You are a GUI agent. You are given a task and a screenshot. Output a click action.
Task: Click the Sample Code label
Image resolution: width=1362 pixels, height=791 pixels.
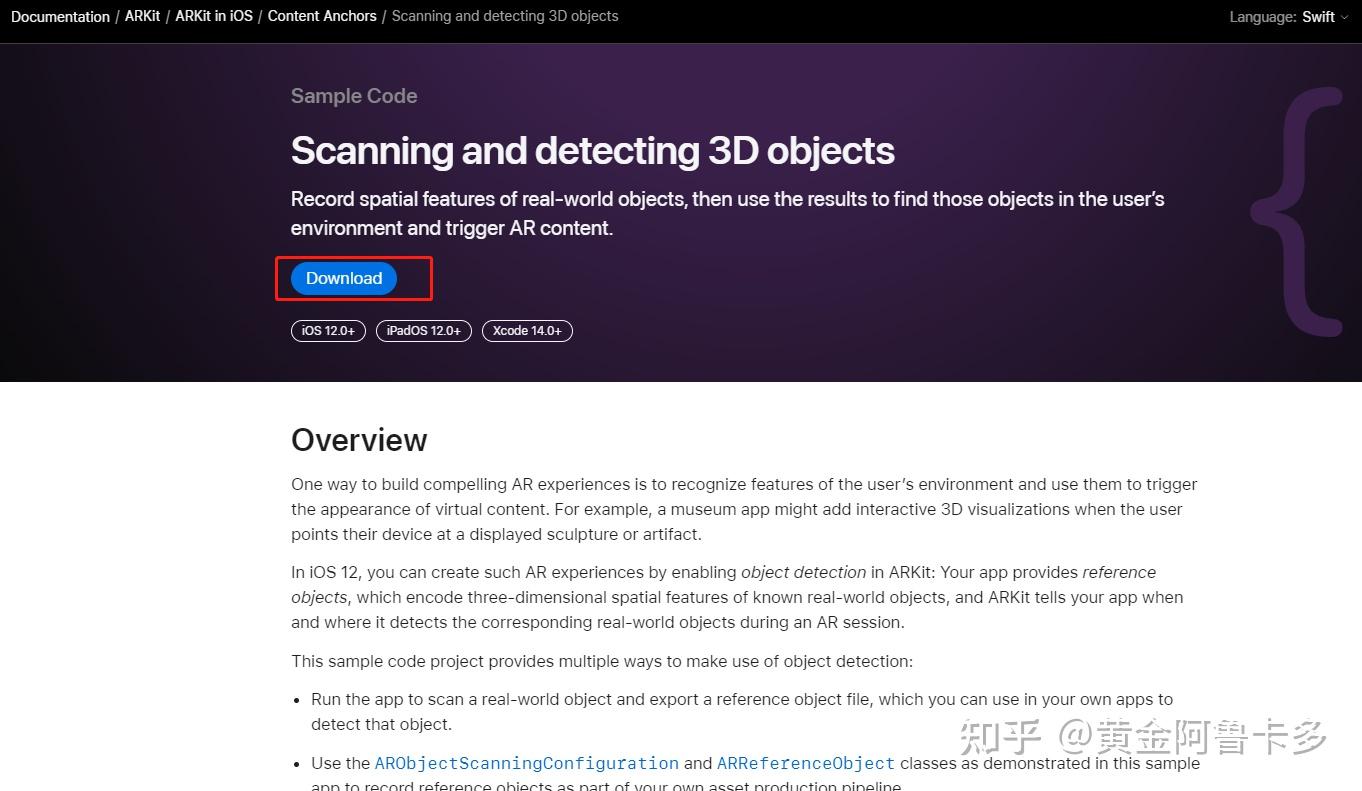[353, 96]
